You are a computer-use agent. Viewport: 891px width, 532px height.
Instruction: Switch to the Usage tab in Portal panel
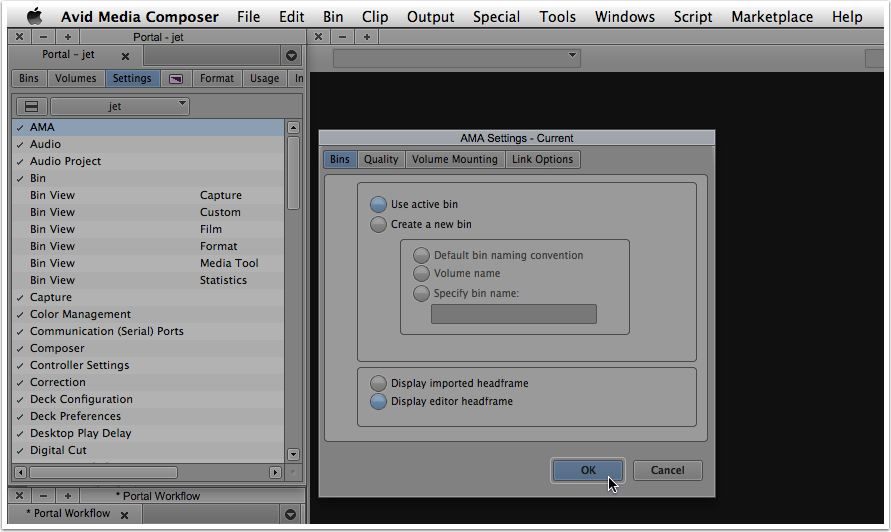coord(265,78)
